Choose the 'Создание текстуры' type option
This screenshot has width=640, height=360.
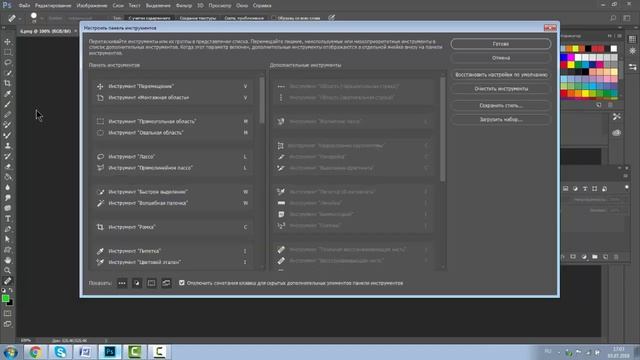[198, 18]
